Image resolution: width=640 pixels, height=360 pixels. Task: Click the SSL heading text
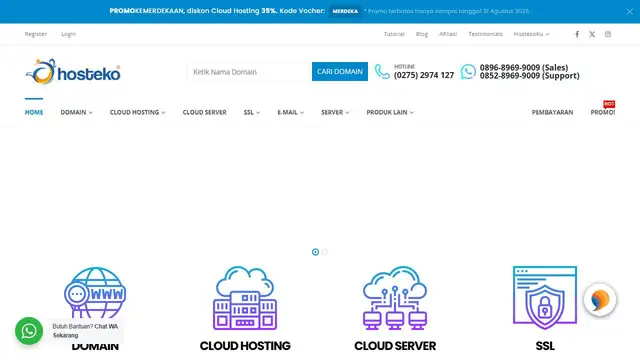click(x=545, y=346)
